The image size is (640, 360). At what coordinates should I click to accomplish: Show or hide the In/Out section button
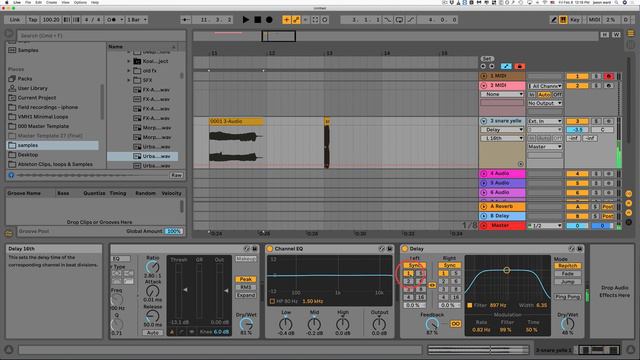tap(629, 193)
